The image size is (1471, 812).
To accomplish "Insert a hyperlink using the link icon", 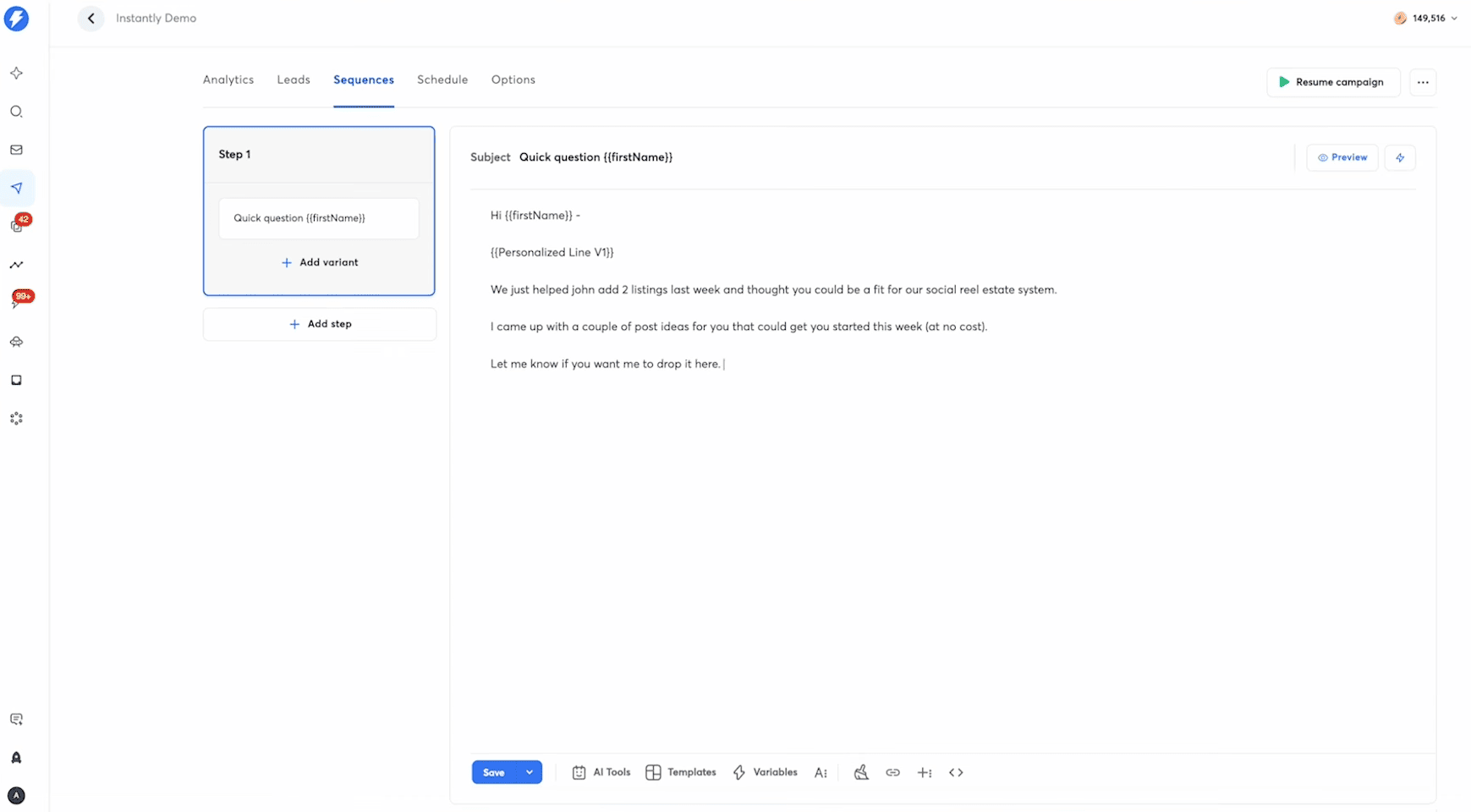I will point(893,772).
